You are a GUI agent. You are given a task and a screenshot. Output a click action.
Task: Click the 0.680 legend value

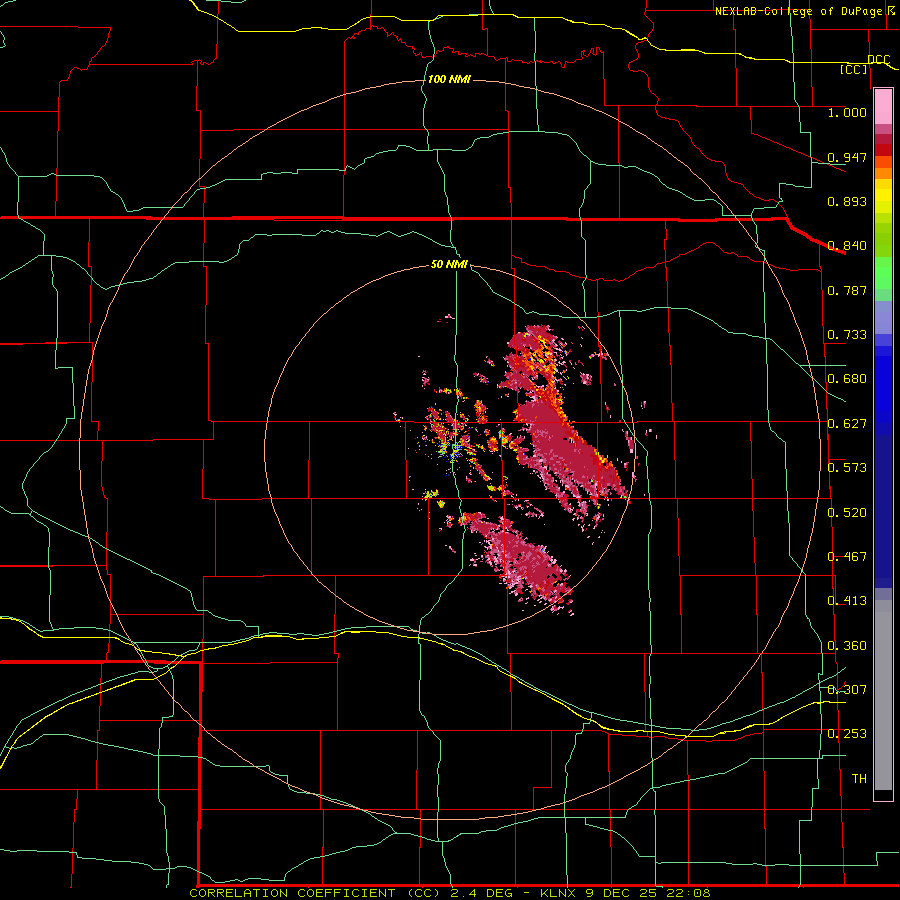click(847, 379)
